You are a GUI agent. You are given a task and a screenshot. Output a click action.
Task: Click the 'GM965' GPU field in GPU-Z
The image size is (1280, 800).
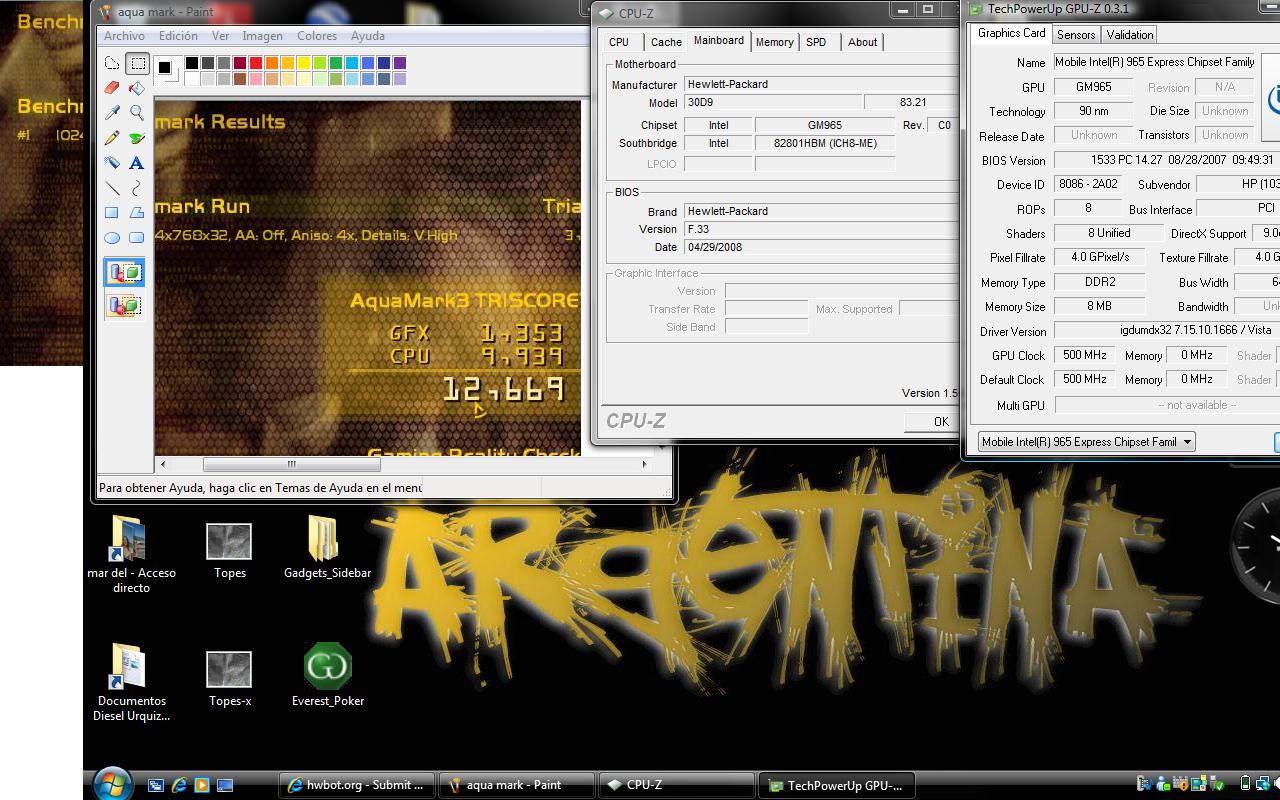[1093, 87]
